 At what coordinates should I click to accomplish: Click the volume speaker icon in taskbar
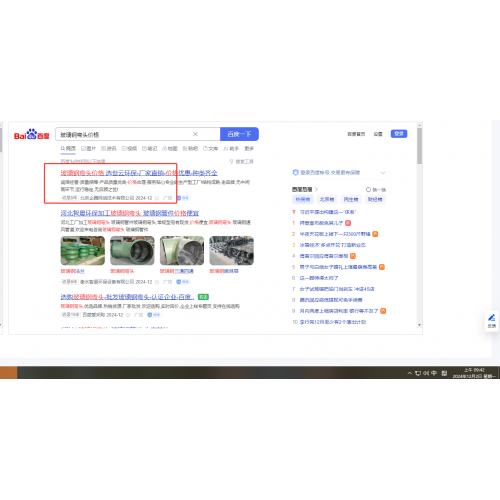pyautogui.click(x=426, y=373)
